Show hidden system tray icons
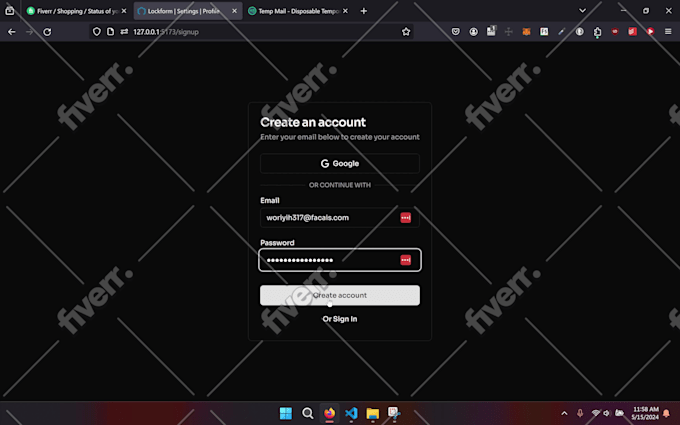This screenshot has height=425, width=680. click(x=564, y=413)
